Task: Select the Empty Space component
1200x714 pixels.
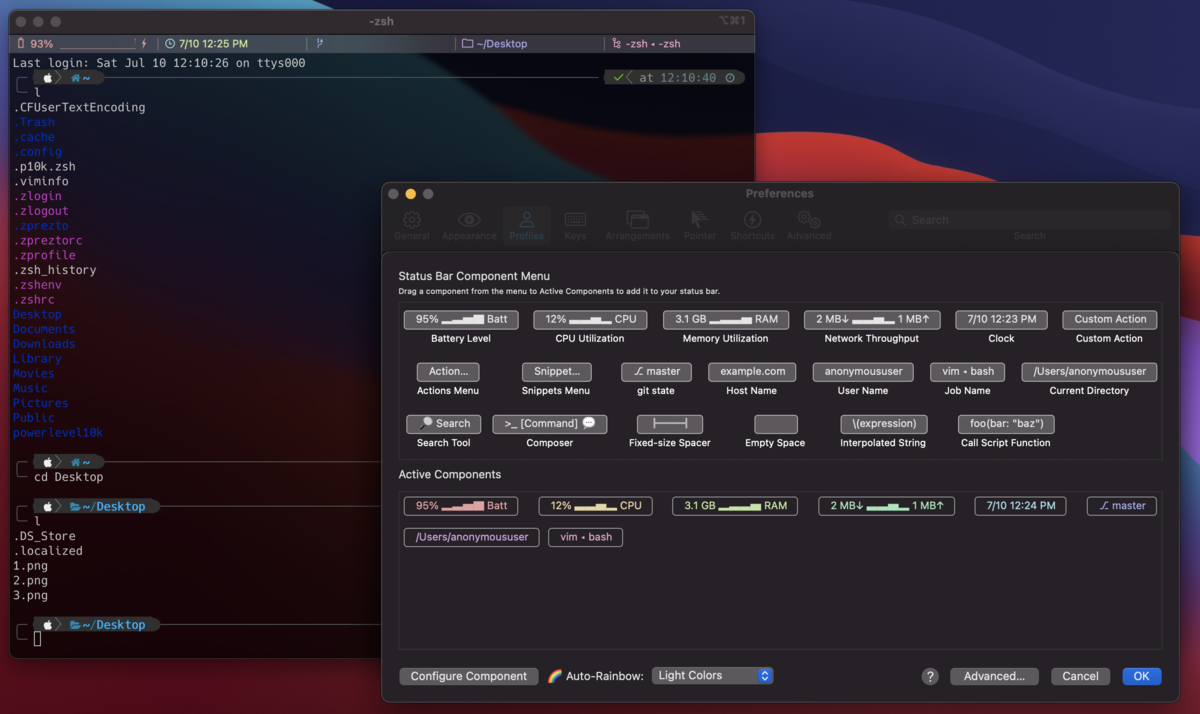Action: (775, 424)
